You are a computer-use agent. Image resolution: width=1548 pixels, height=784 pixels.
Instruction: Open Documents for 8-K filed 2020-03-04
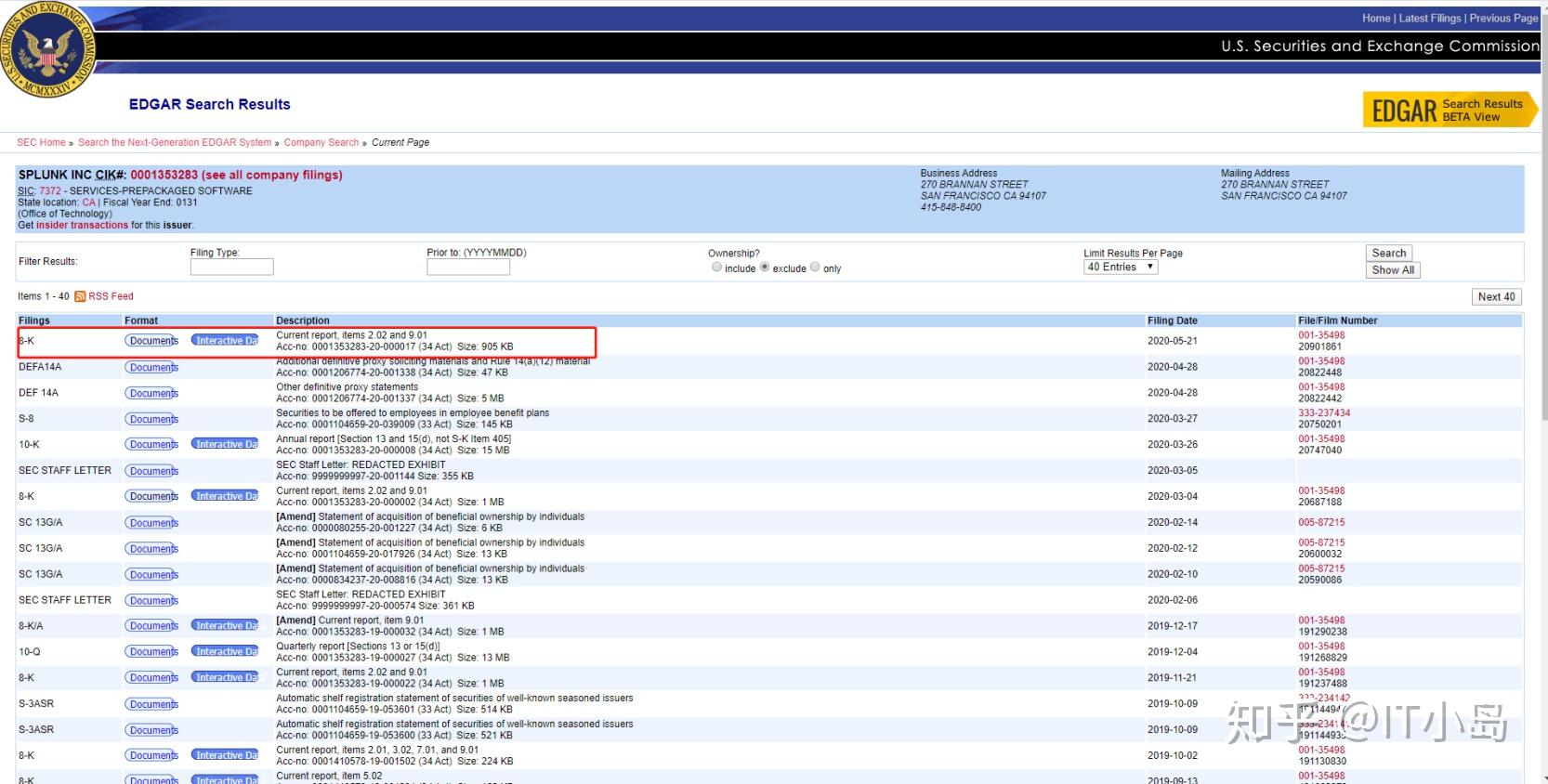coord(152,496)
